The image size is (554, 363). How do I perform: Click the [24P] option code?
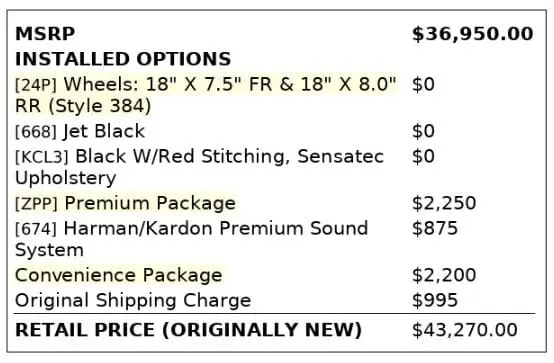(36, 85)
